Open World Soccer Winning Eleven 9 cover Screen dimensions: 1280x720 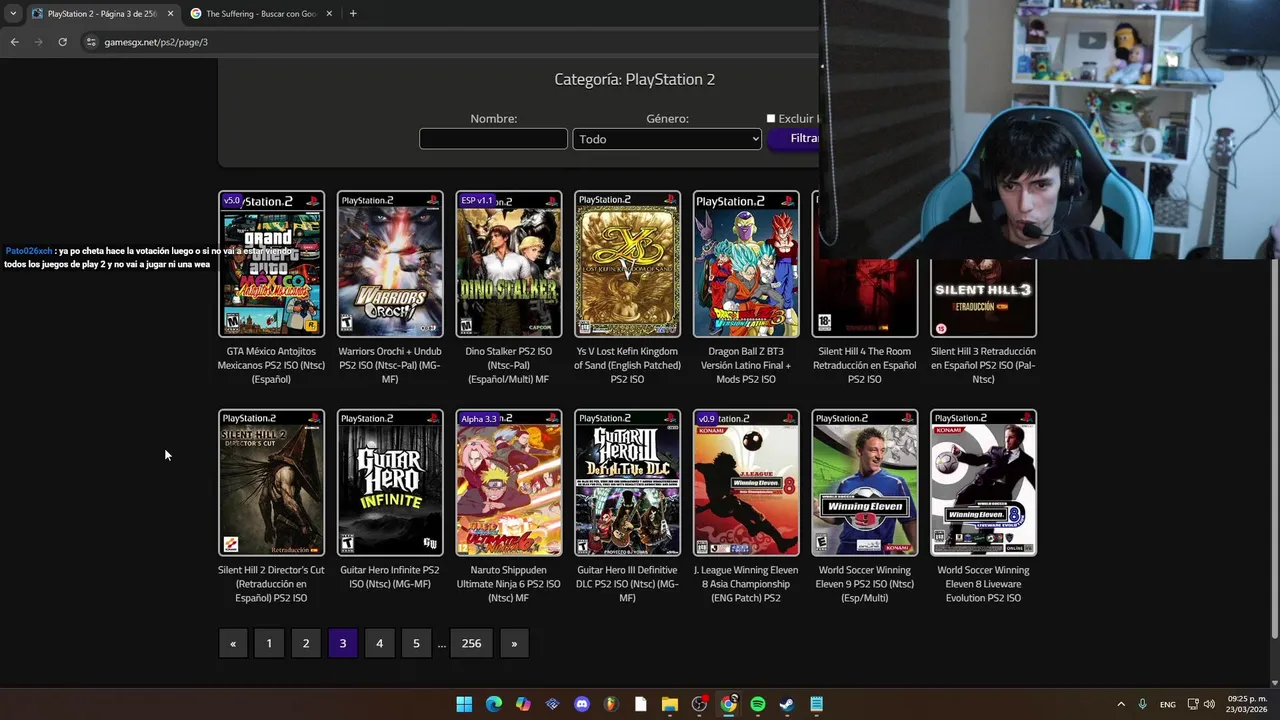[865, 483]
